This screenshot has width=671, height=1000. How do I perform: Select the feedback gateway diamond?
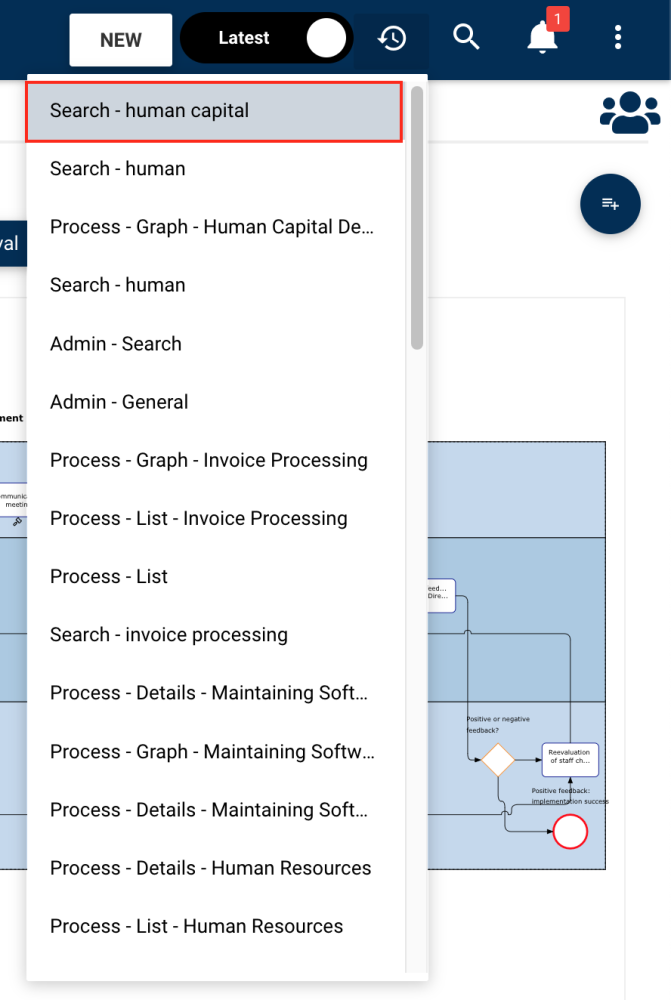point(497,760)
